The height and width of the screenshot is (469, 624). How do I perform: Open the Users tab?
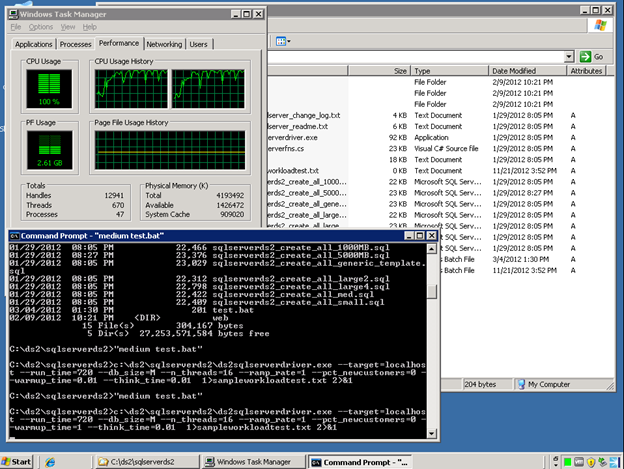(x=199, y=45)
